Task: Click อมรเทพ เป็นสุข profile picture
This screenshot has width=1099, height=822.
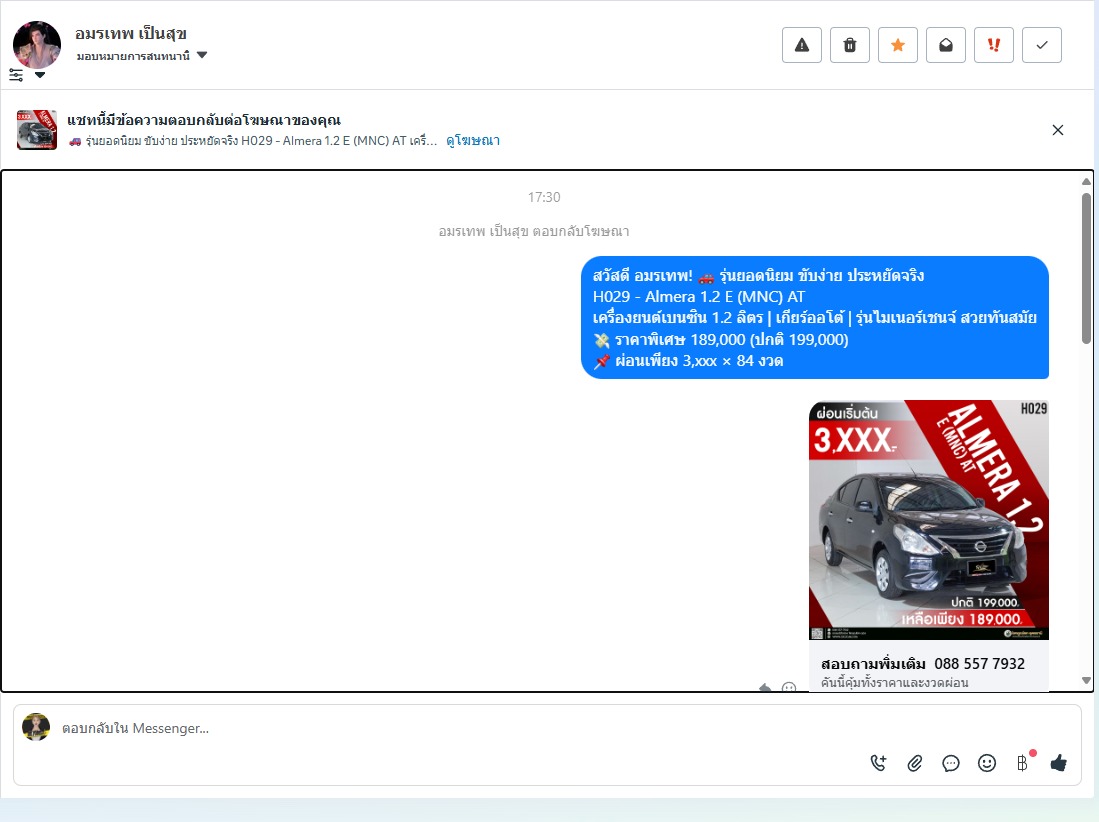Action: [x=37, y=44]
